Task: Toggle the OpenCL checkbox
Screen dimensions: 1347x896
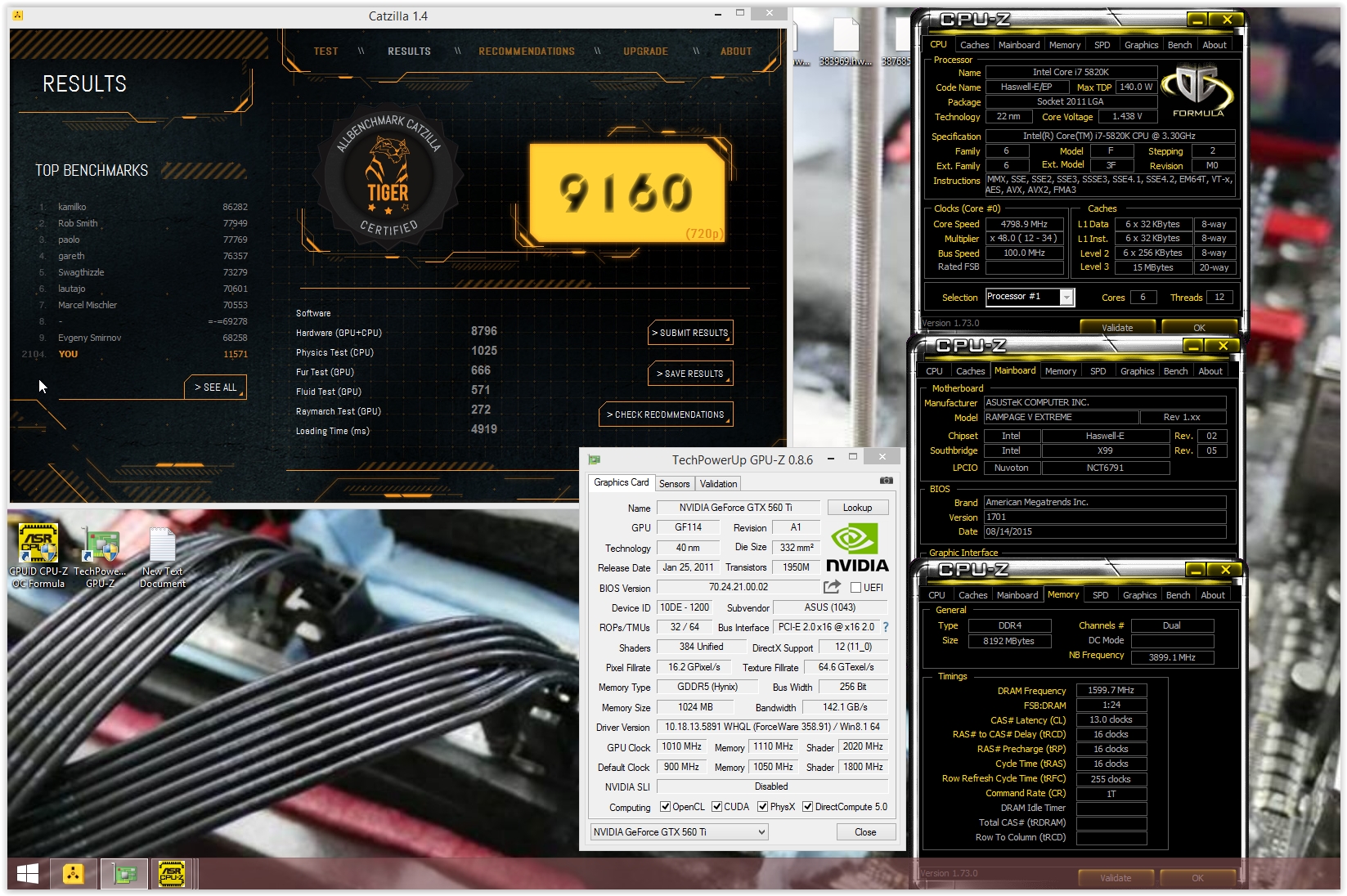Action: click(665, 806)
